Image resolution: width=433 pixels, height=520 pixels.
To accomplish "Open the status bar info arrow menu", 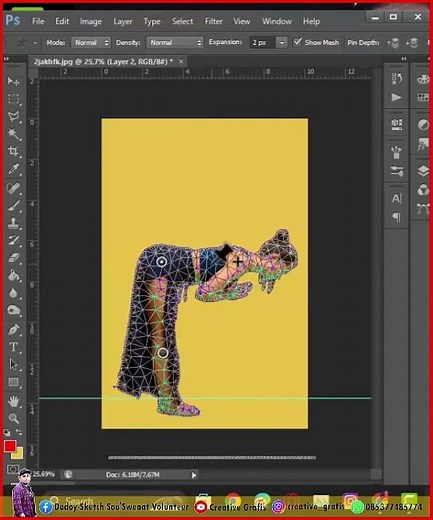I will point(194,475).
